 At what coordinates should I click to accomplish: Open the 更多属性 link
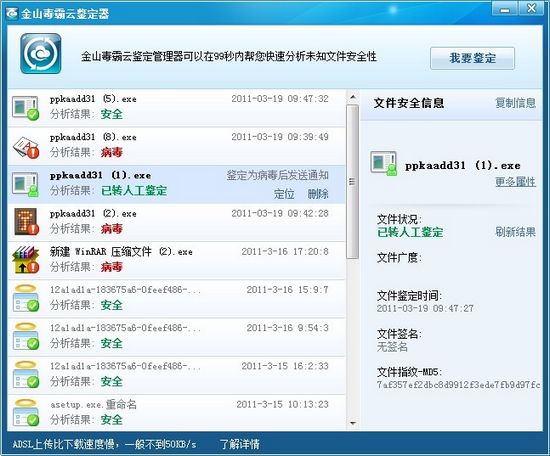(515, 182)
